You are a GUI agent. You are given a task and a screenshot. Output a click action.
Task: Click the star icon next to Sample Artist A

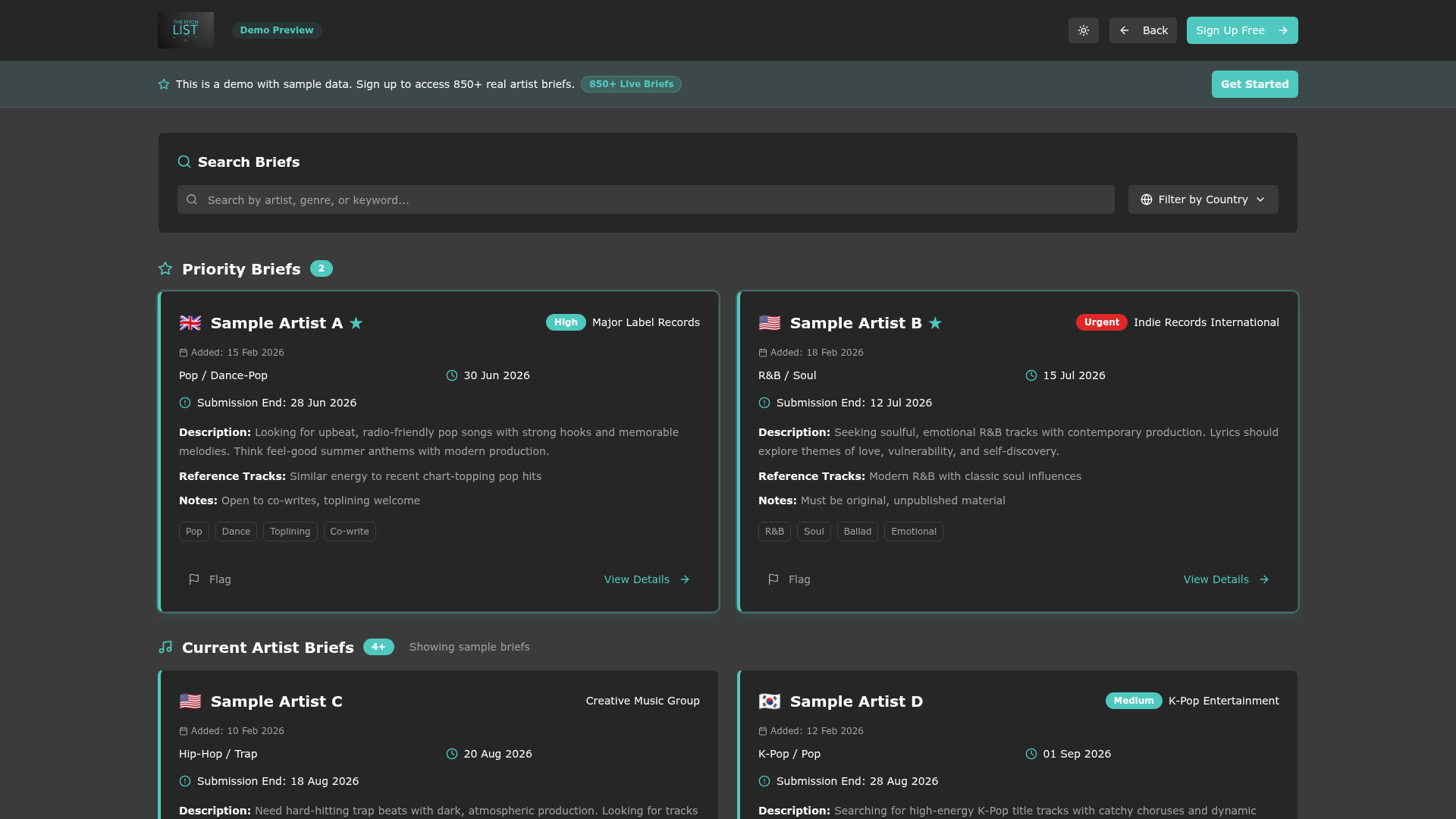pyautogui.click(x=356, y=323)
